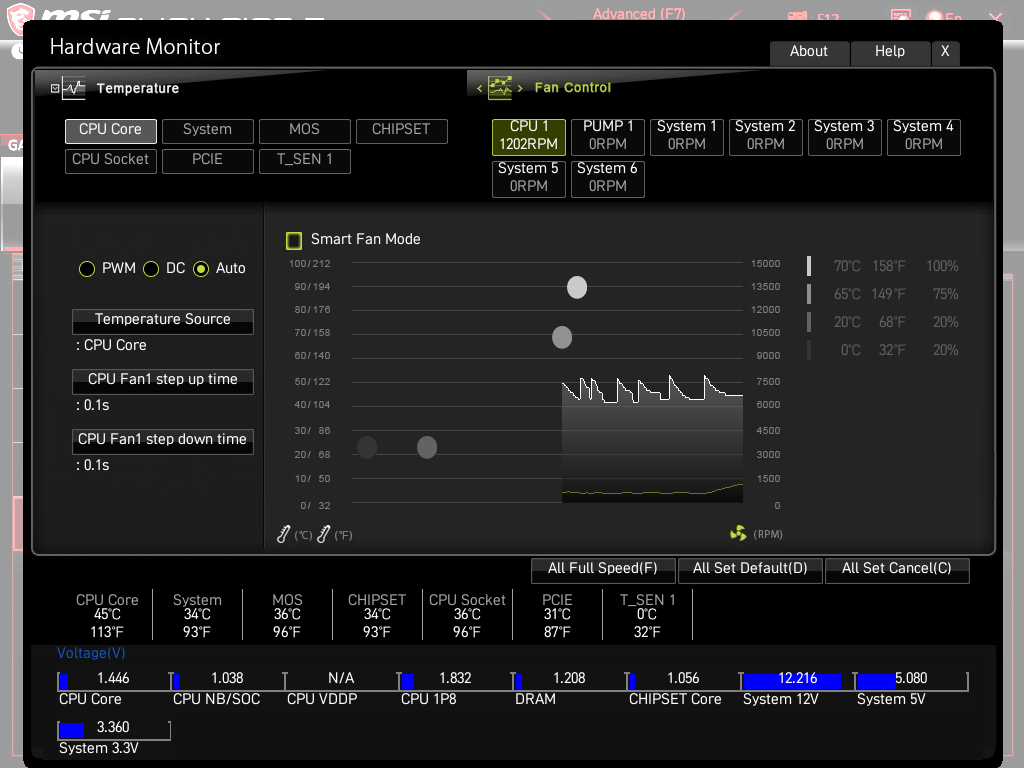Click the All Full Speed(F) button

tap(603, 569)
